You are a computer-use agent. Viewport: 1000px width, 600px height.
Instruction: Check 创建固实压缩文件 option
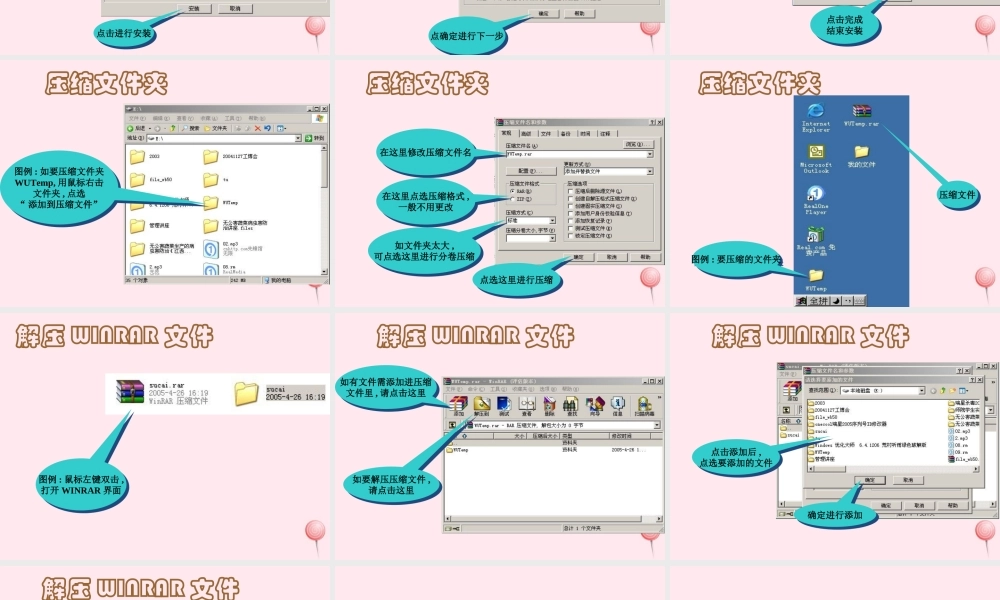pyautogui.click(x=571, y=206)
